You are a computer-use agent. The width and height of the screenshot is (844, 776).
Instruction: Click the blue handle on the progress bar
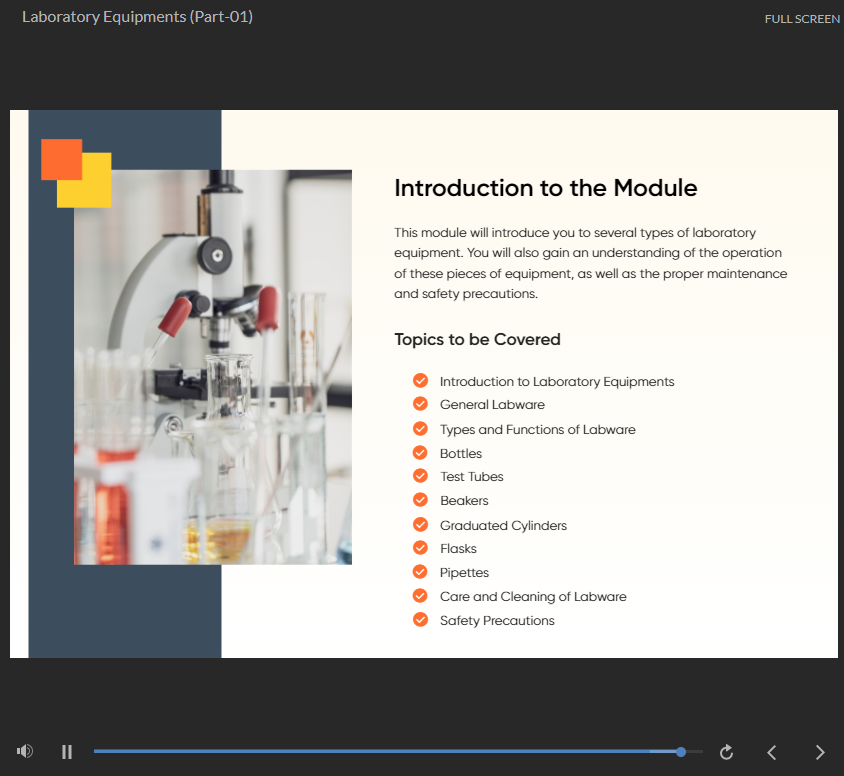(x=681, y=752)
